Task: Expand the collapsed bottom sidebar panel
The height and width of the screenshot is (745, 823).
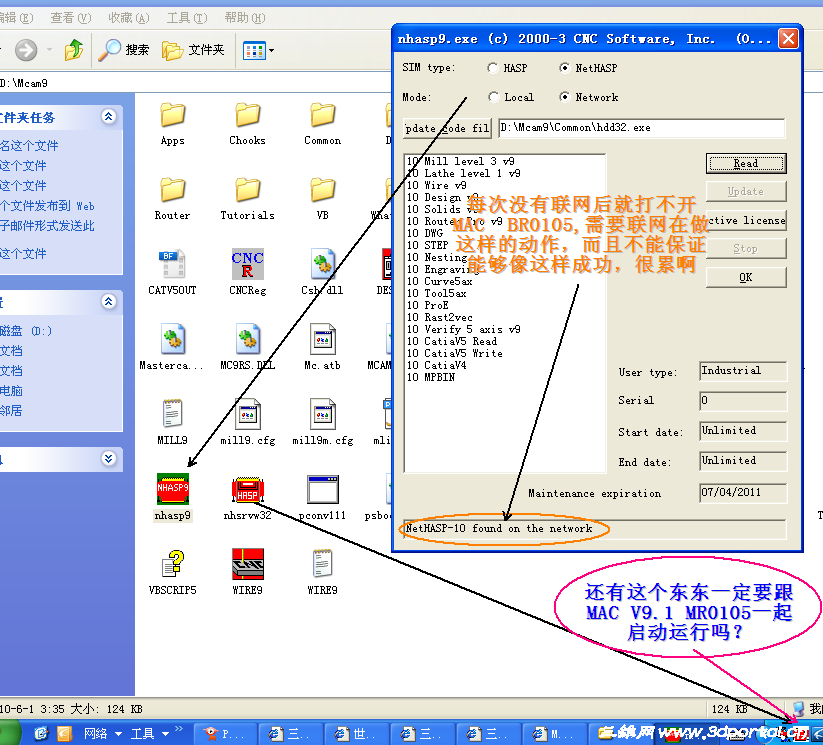Action: (109, 458)
